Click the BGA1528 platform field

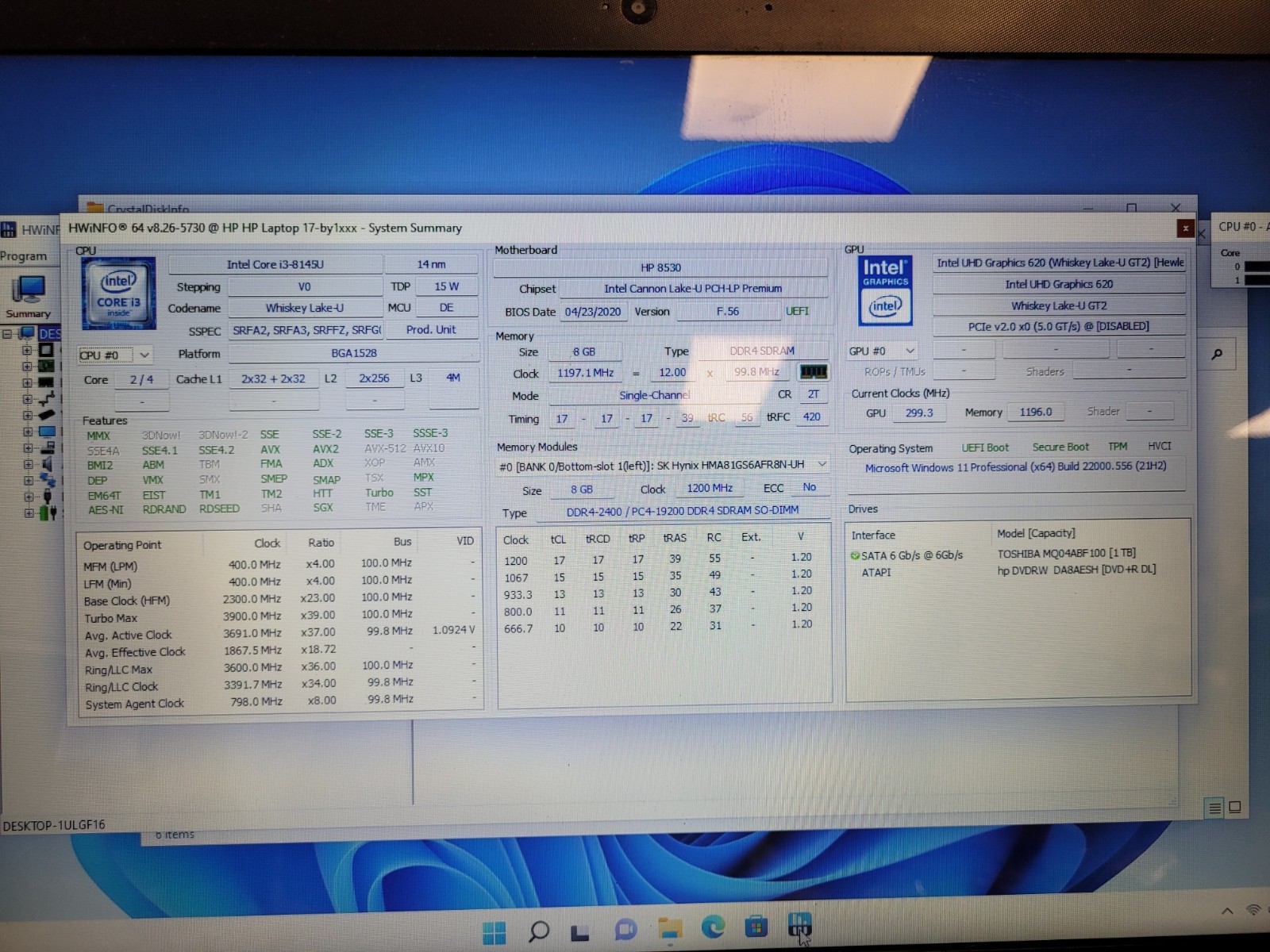click(354, 353)
